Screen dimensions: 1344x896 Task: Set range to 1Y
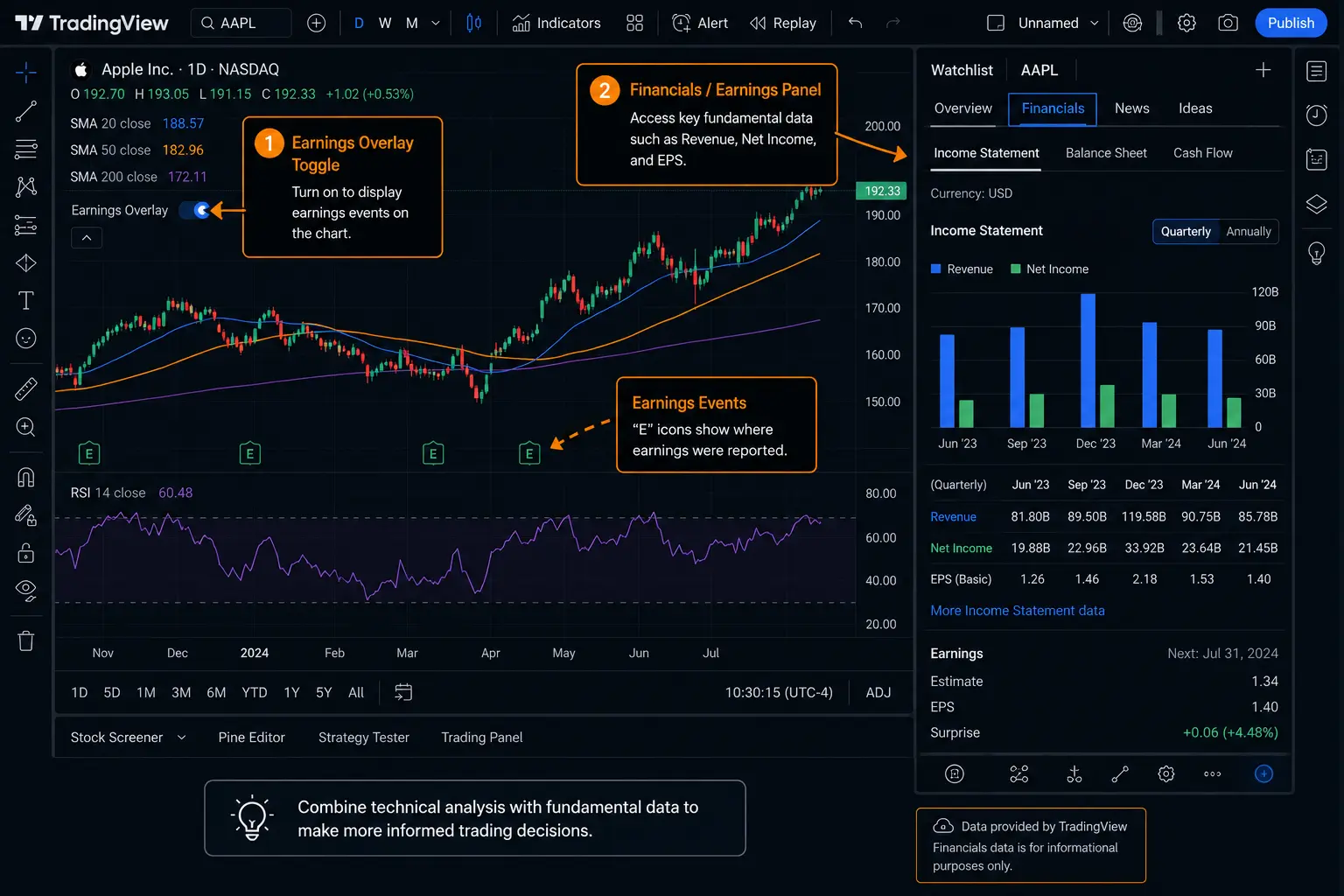pos(291,692)
